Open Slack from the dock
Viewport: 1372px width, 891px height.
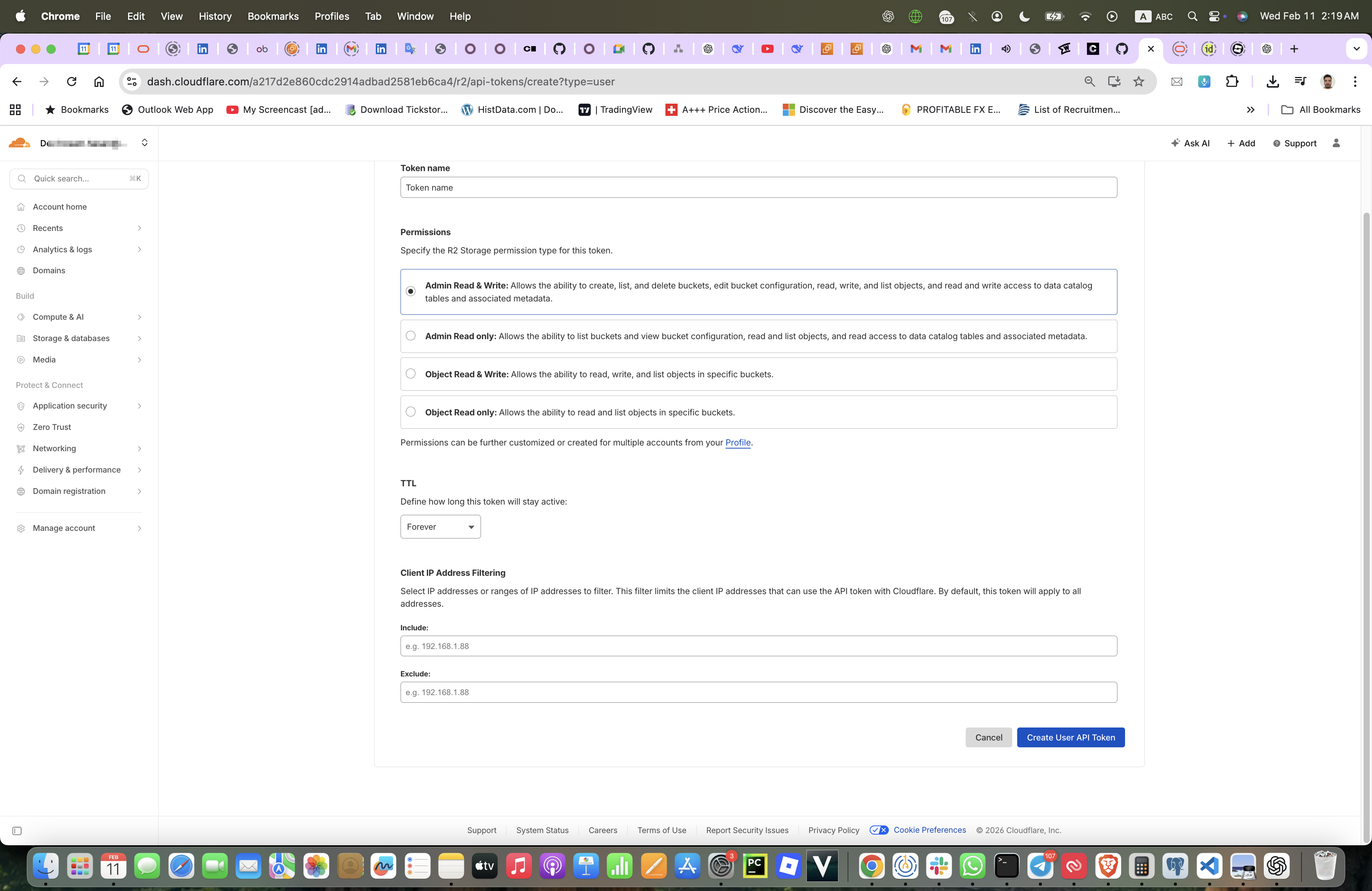(x=939, y=865)
